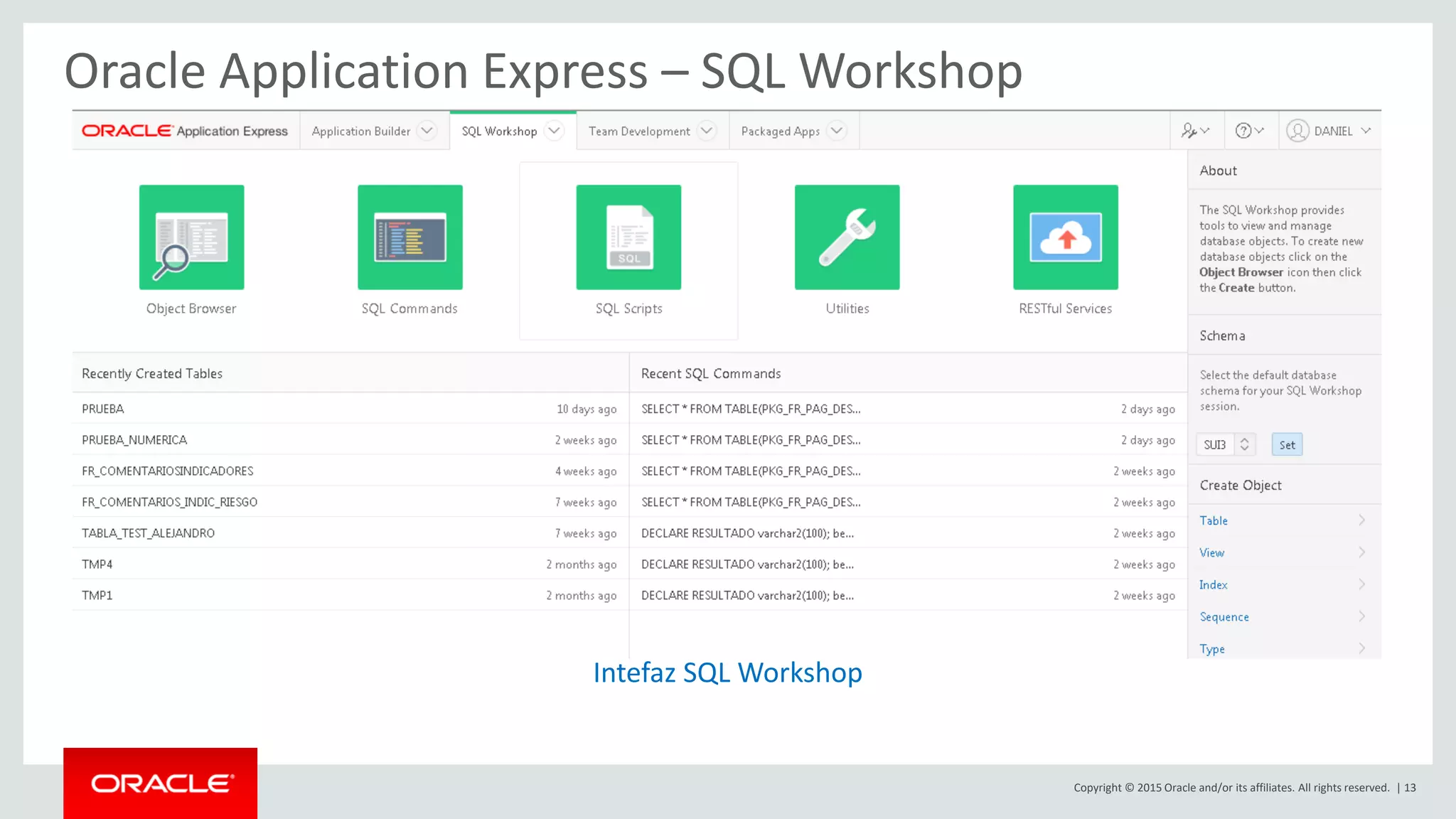
Task: Expand the SQL Workshop dropdown arrow
Action: coord(554,131)
